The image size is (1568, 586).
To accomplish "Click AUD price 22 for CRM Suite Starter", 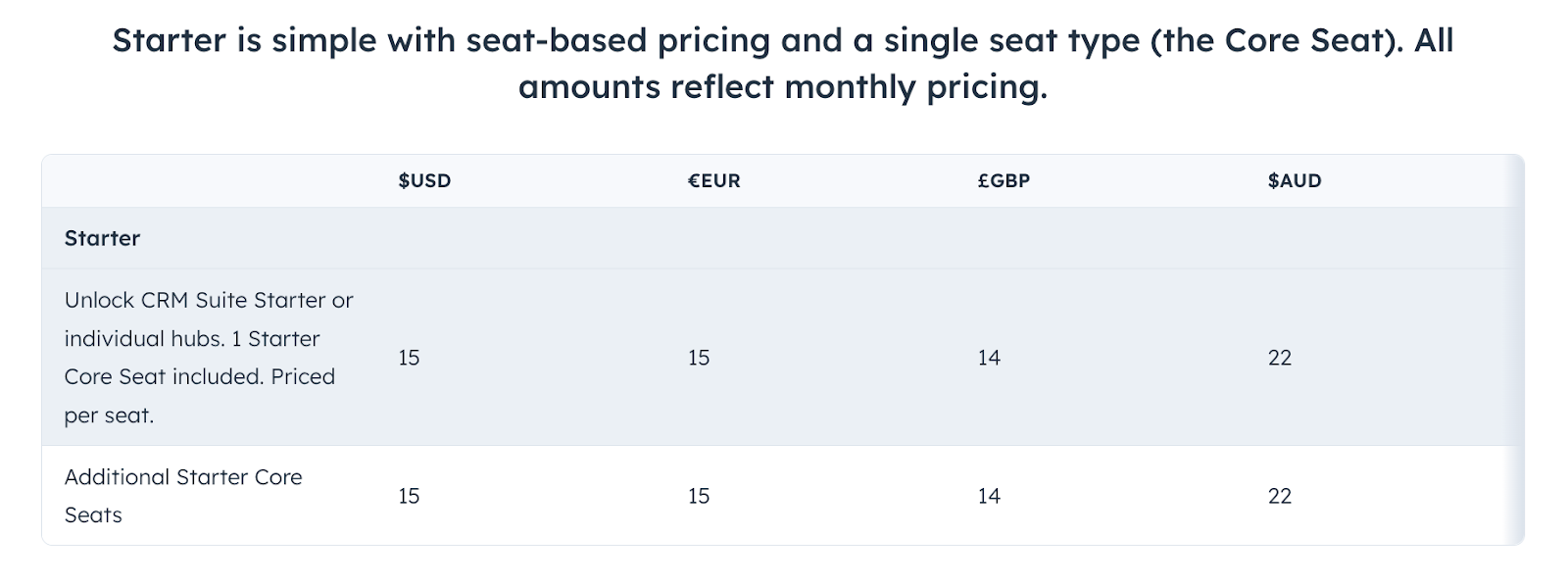I will [x=1280, y=358].
